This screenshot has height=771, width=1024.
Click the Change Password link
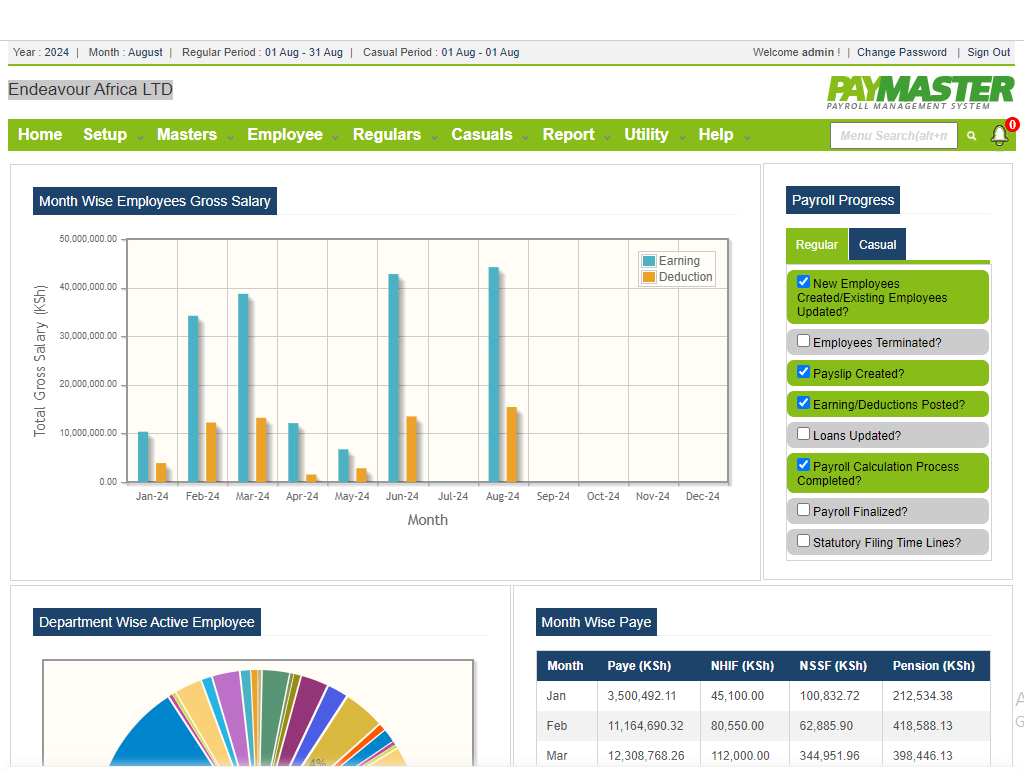(901, 52)
